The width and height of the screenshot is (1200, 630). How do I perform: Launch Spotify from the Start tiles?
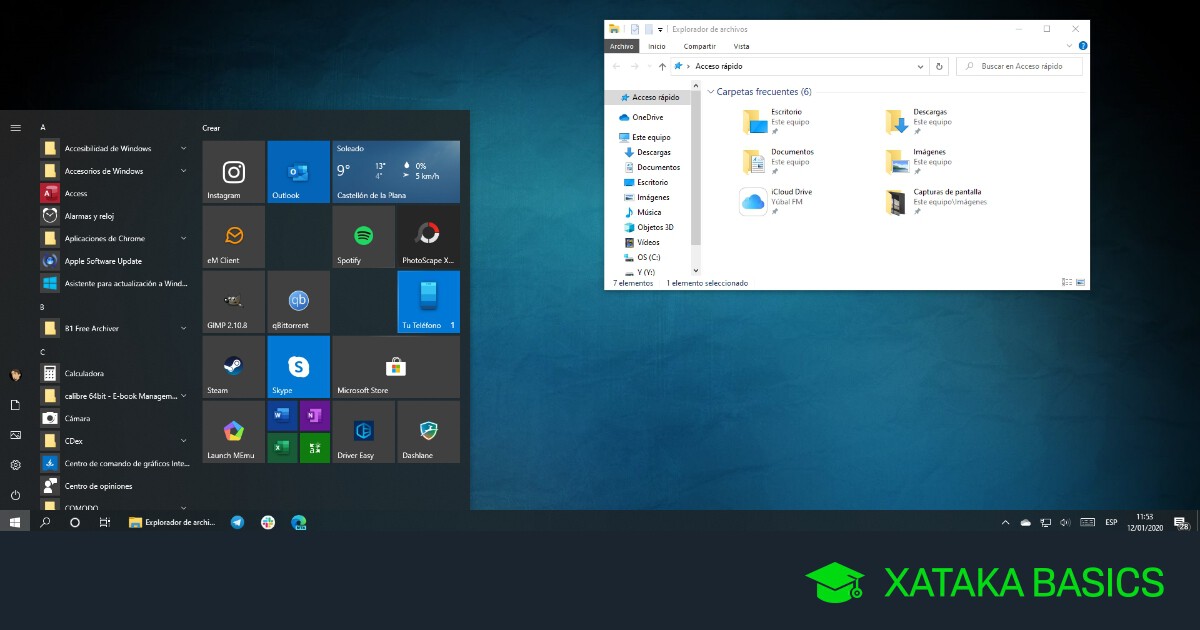(363, 237)
